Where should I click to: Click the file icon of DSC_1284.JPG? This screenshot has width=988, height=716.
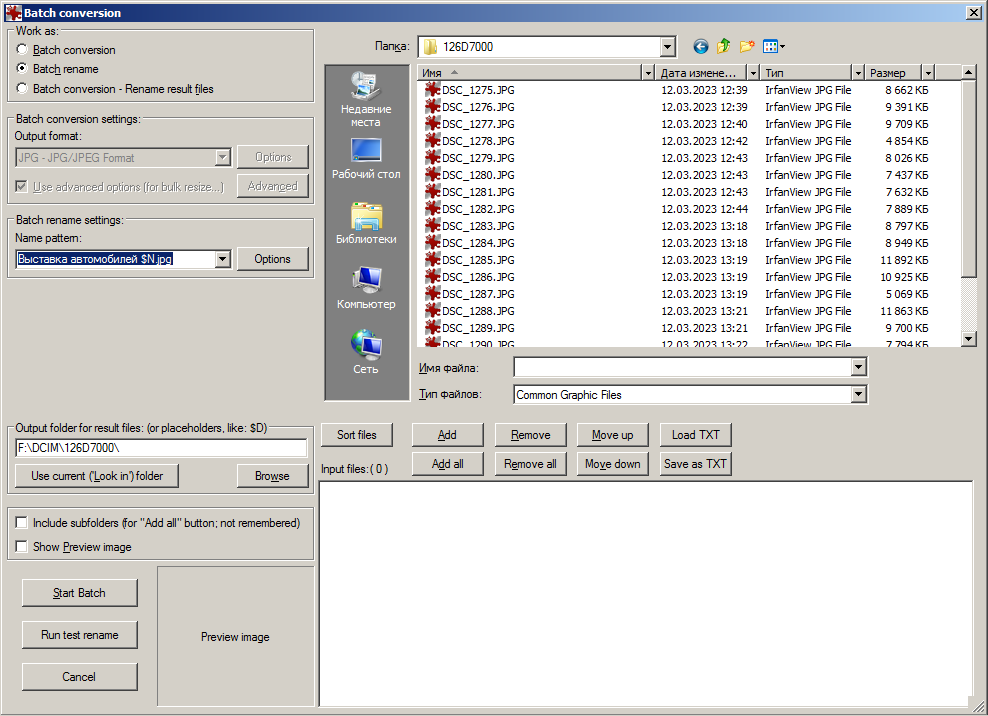pyautogui.click(x=432, y=243)
